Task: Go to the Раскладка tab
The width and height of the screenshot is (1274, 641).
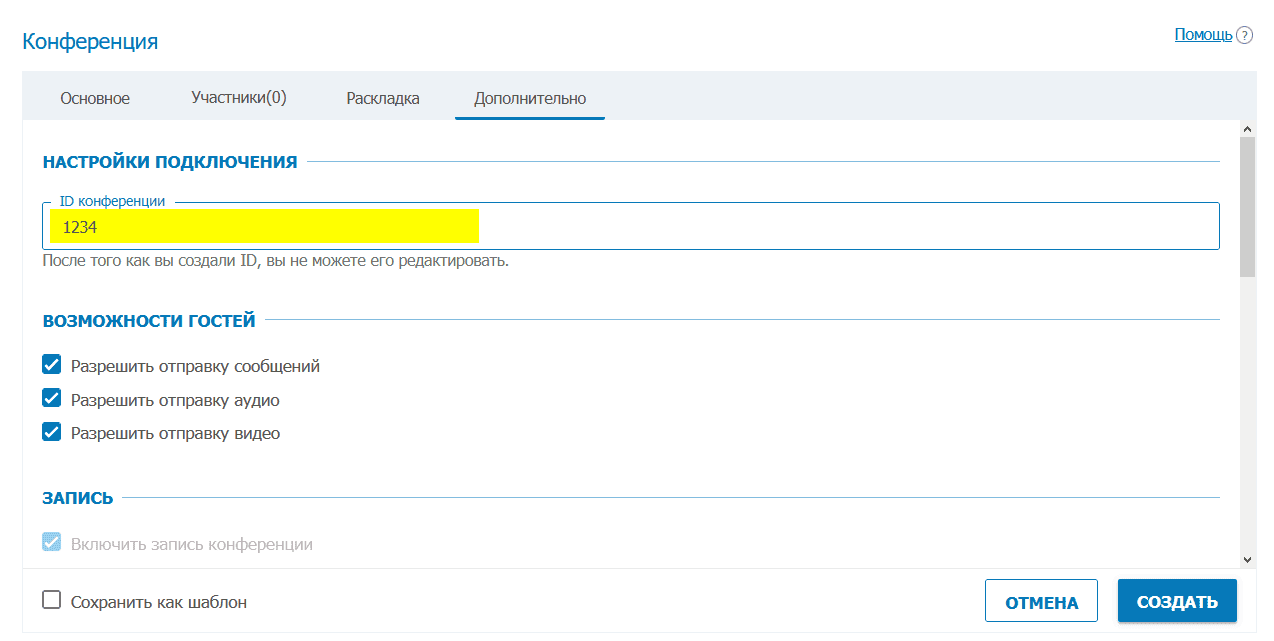Action: (383, 98)
